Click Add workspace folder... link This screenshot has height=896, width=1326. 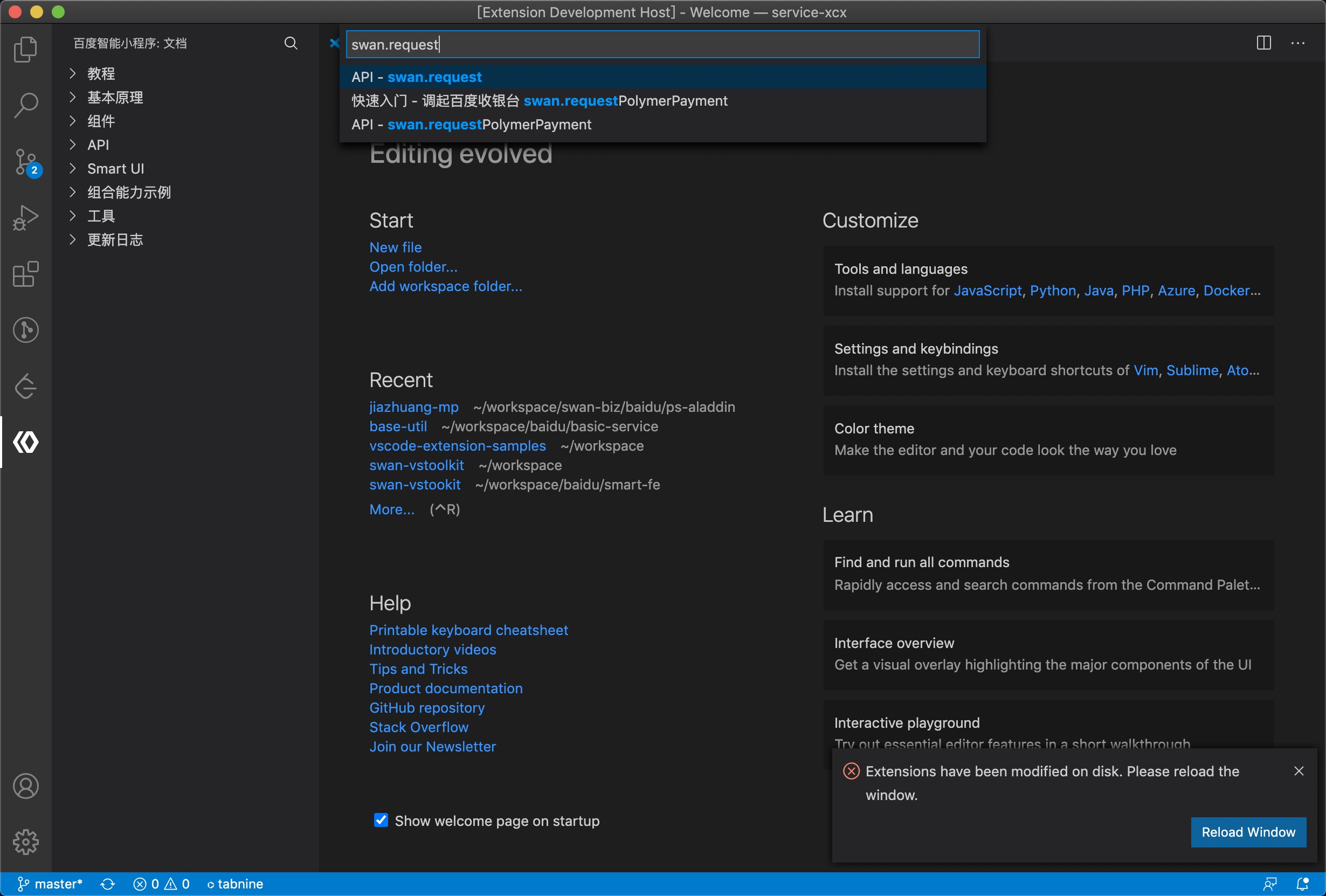(446, 286)
